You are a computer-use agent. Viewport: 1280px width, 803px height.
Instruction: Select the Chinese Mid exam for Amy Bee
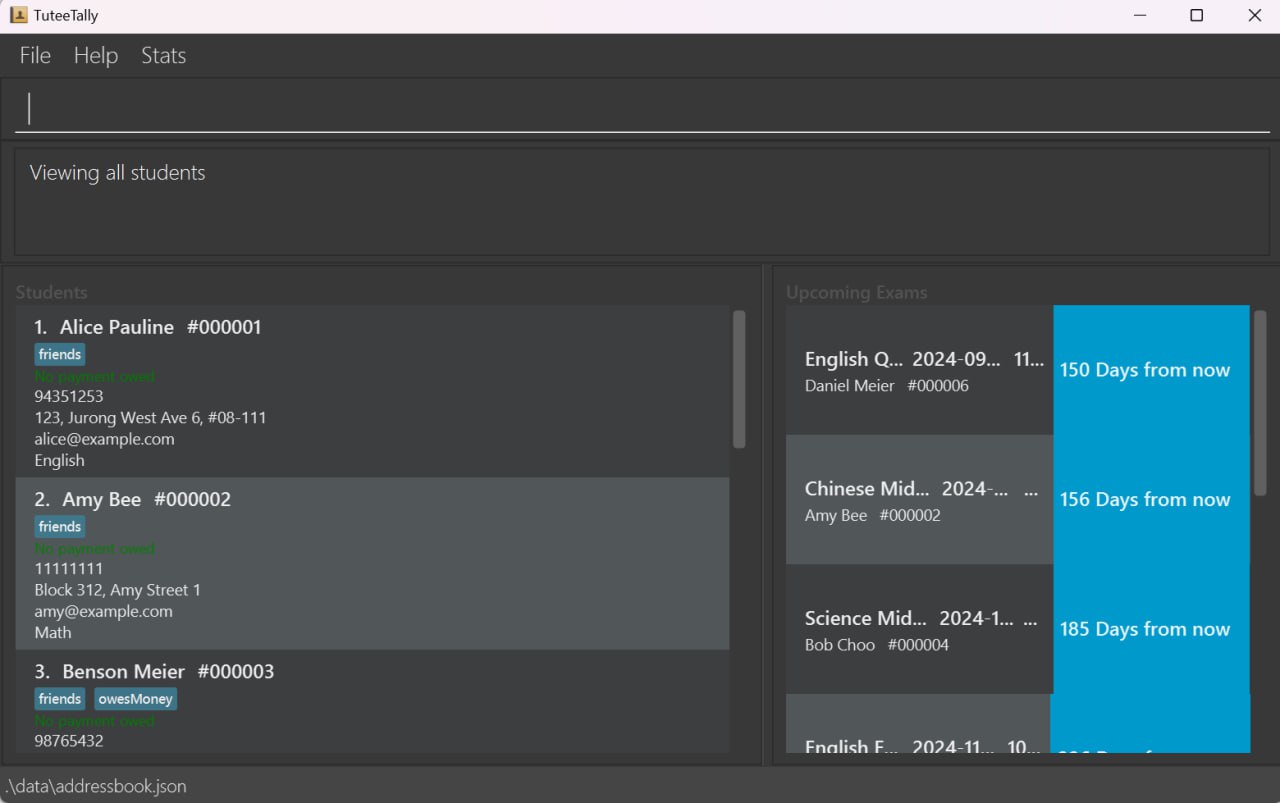918,500
